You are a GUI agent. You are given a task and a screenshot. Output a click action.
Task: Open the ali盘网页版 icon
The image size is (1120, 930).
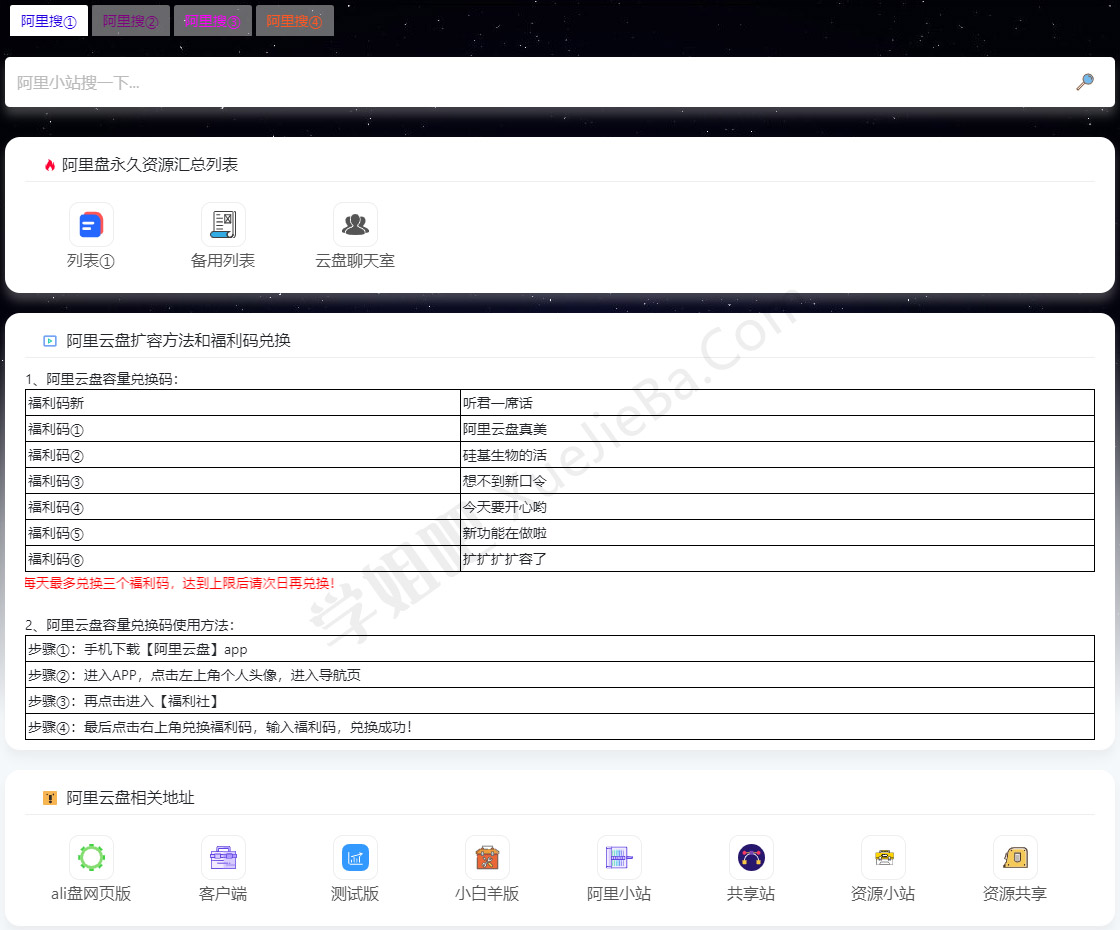91,857
